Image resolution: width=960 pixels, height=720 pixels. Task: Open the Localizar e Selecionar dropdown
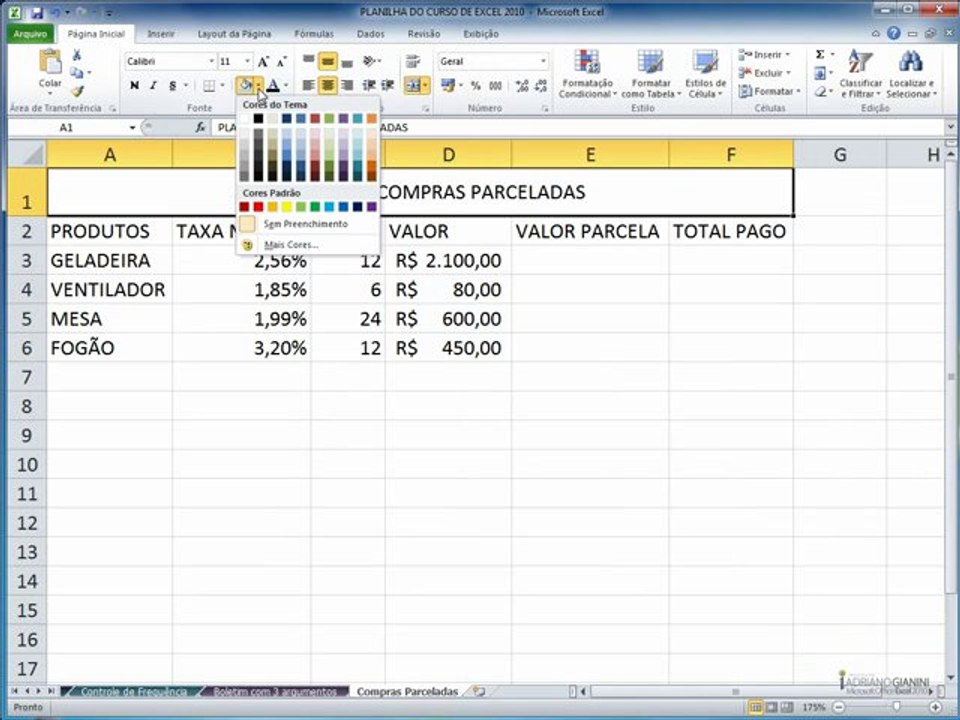pyautogui.click(x=912, y=74)
